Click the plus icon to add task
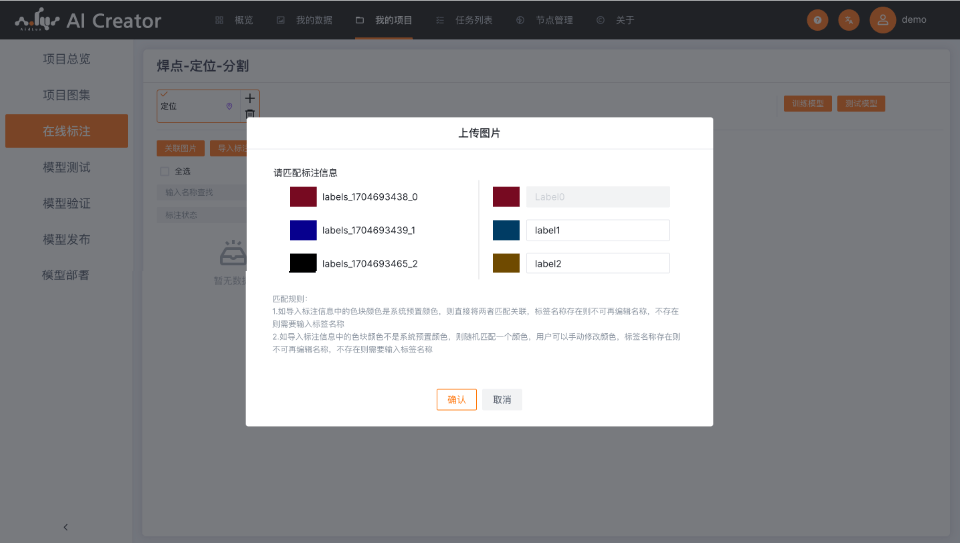This screenshot has width=960, height=543. [x=250, y=98]
